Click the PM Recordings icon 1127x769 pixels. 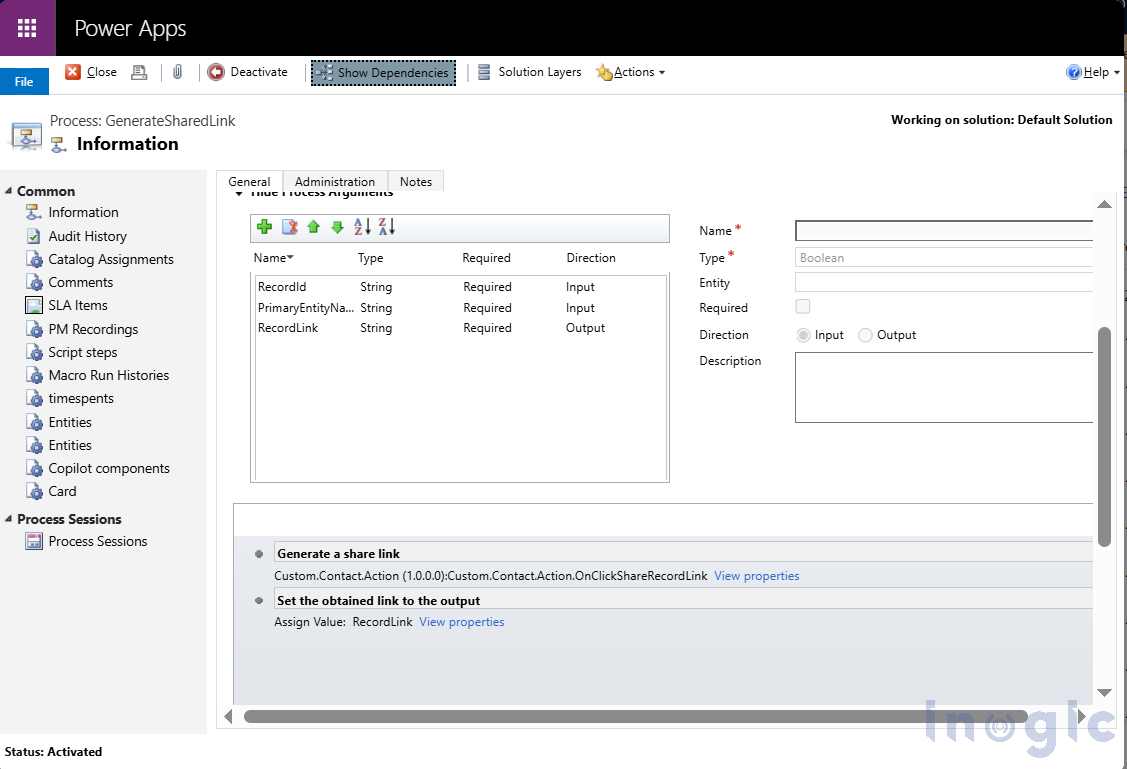(34, 329)
